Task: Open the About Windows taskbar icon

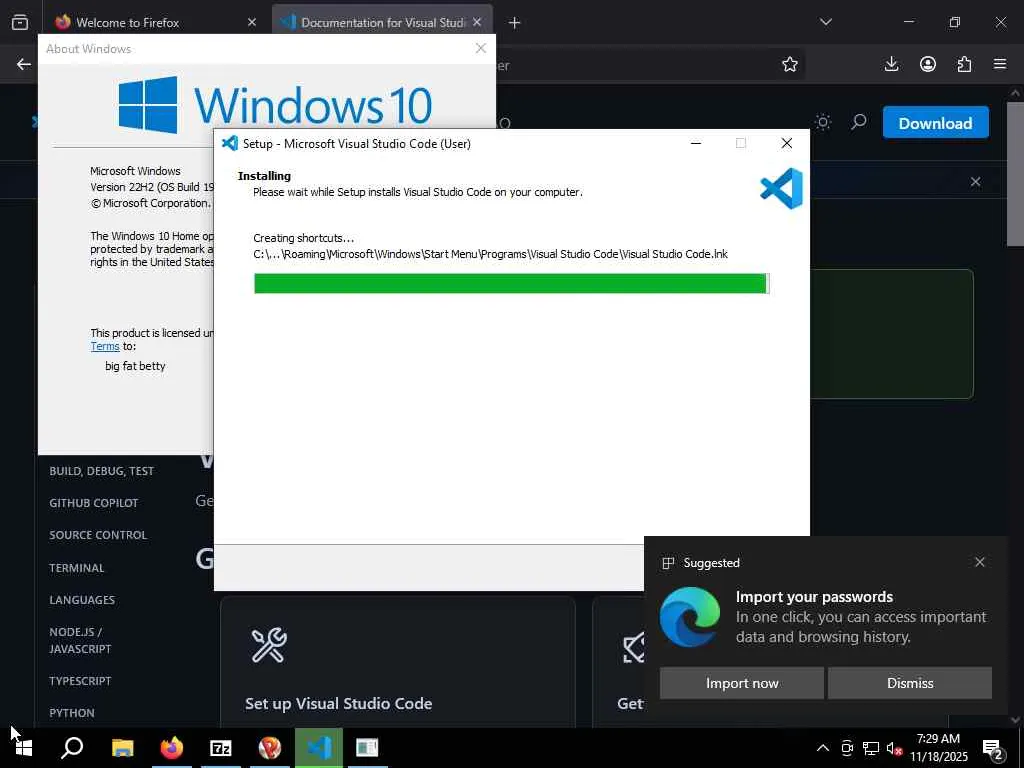Action: [x=367, y=748]
